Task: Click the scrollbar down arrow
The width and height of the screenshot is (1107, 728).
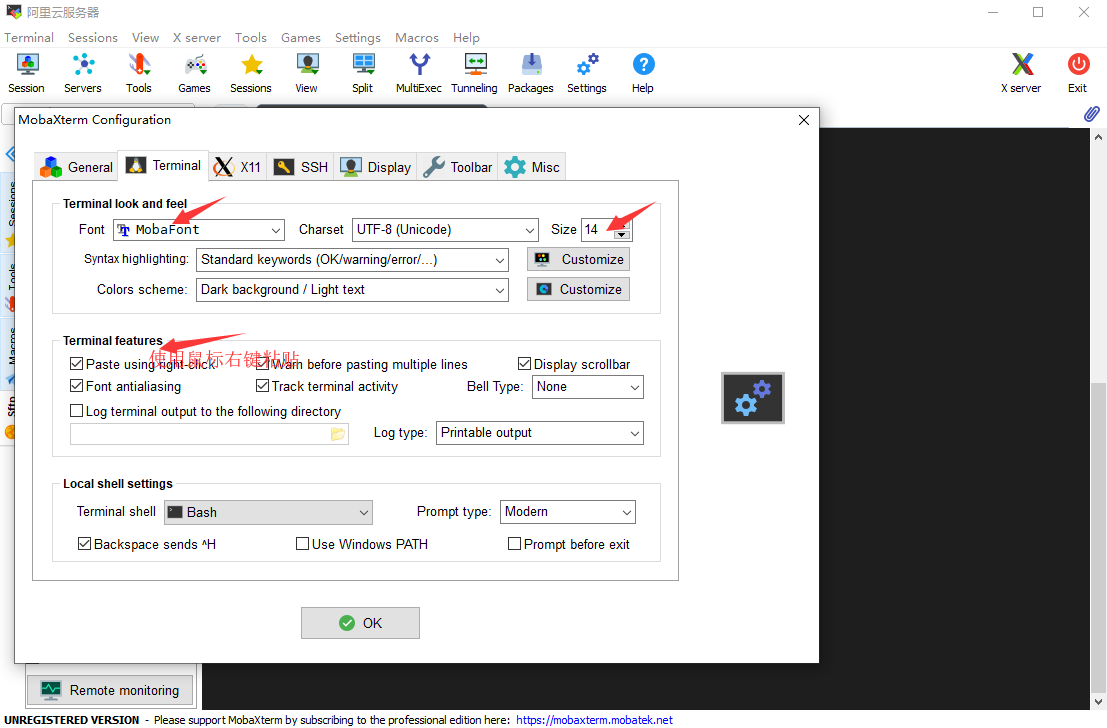Action: coord(1098,702)
